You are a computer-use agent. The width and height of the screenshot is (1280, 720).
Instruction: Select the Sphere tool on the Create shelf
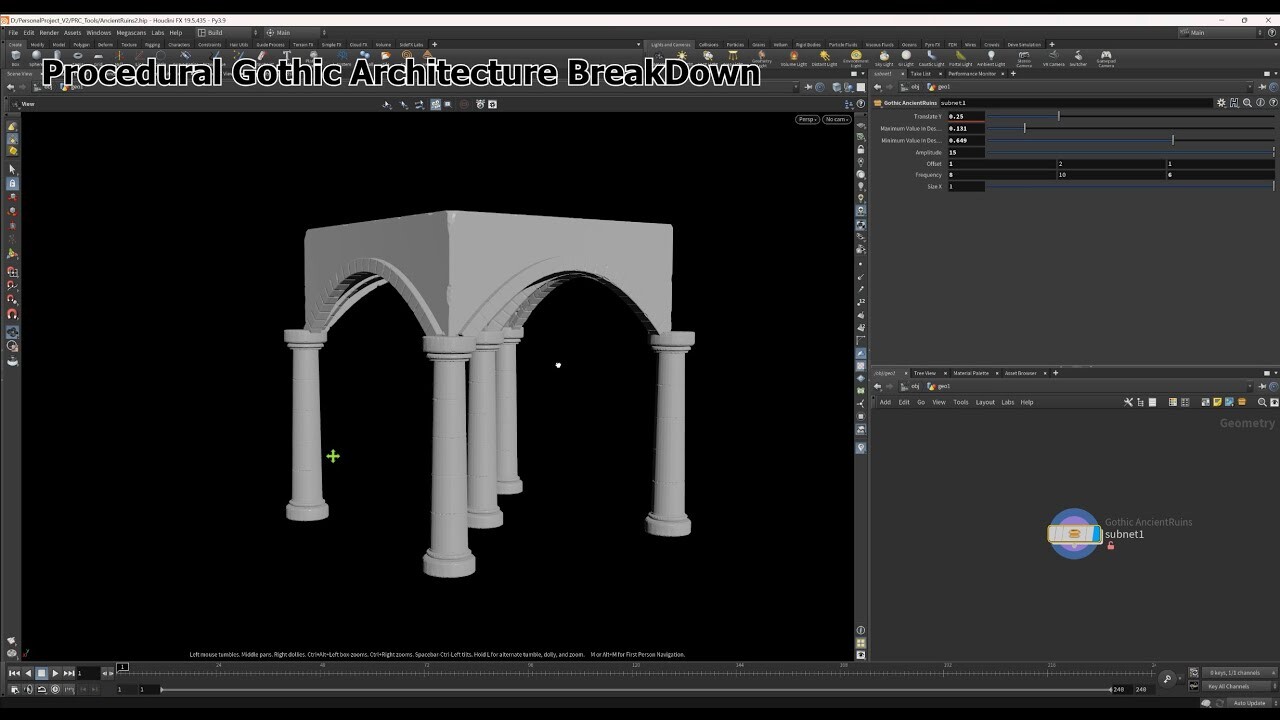click(x=37, y=57)
